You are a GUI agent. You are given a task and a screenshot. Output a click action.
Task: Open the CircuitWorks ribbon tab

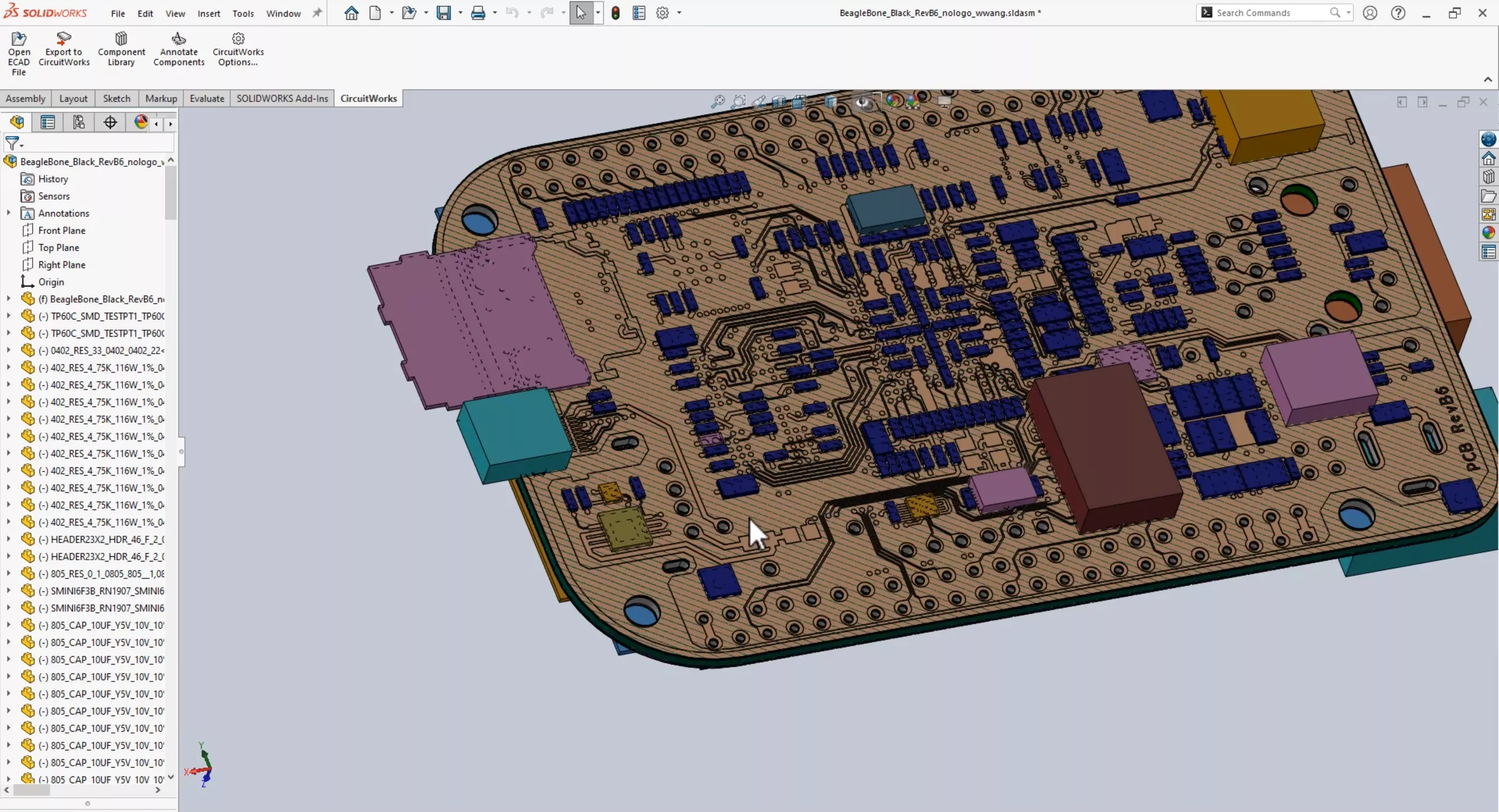[x=369, y=98]
